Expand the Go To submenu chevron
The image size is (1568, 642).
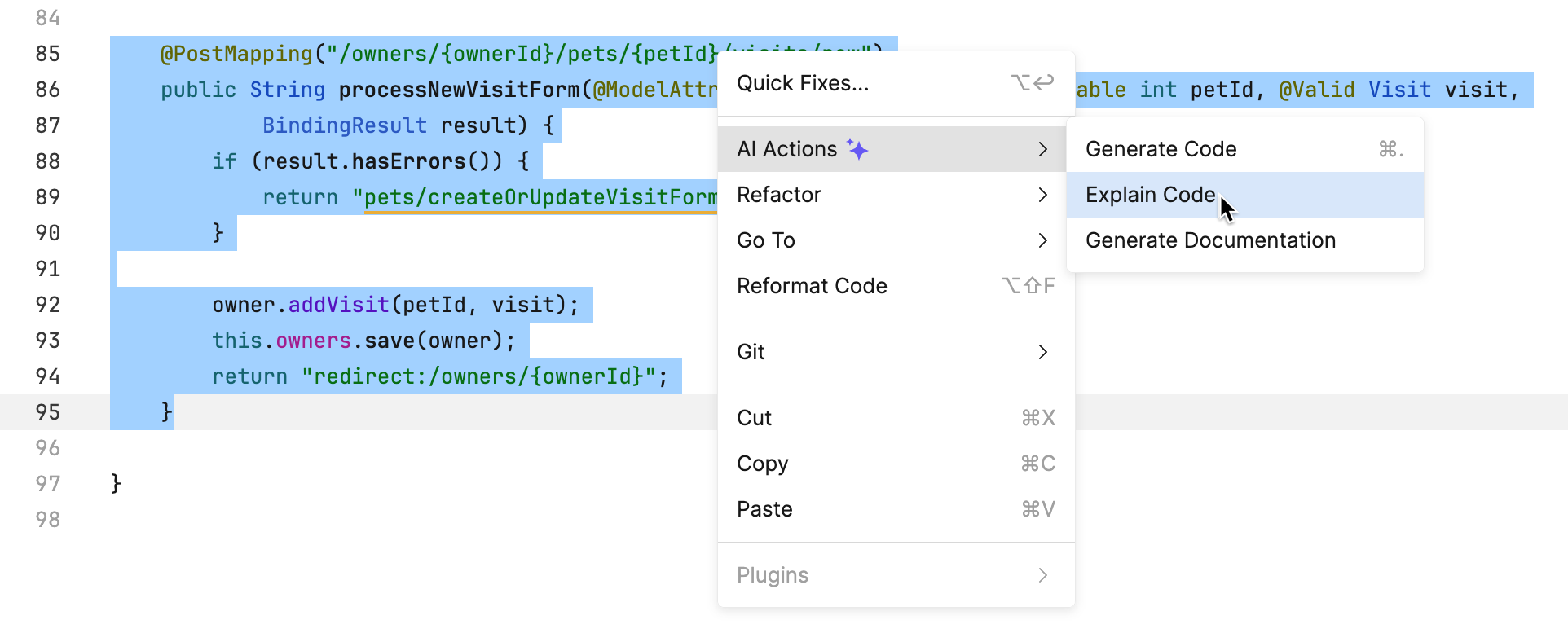[x=1042, y=240]
